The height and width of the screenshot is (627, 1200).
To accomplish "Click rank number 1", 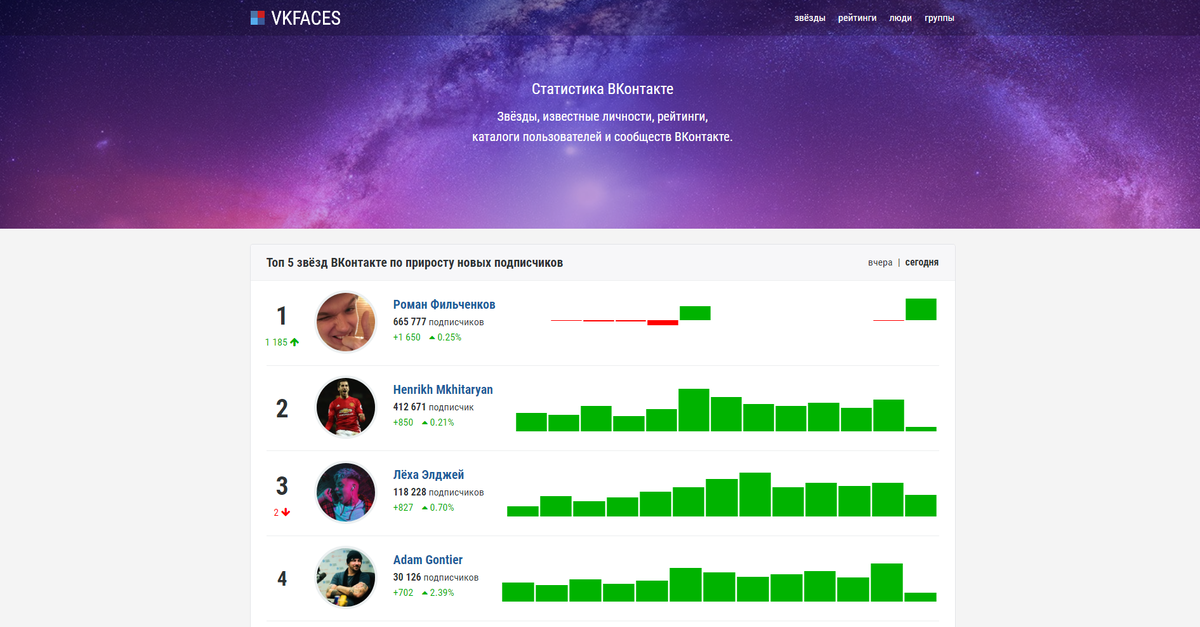I will pyautogui.click(x=281, y=316).
